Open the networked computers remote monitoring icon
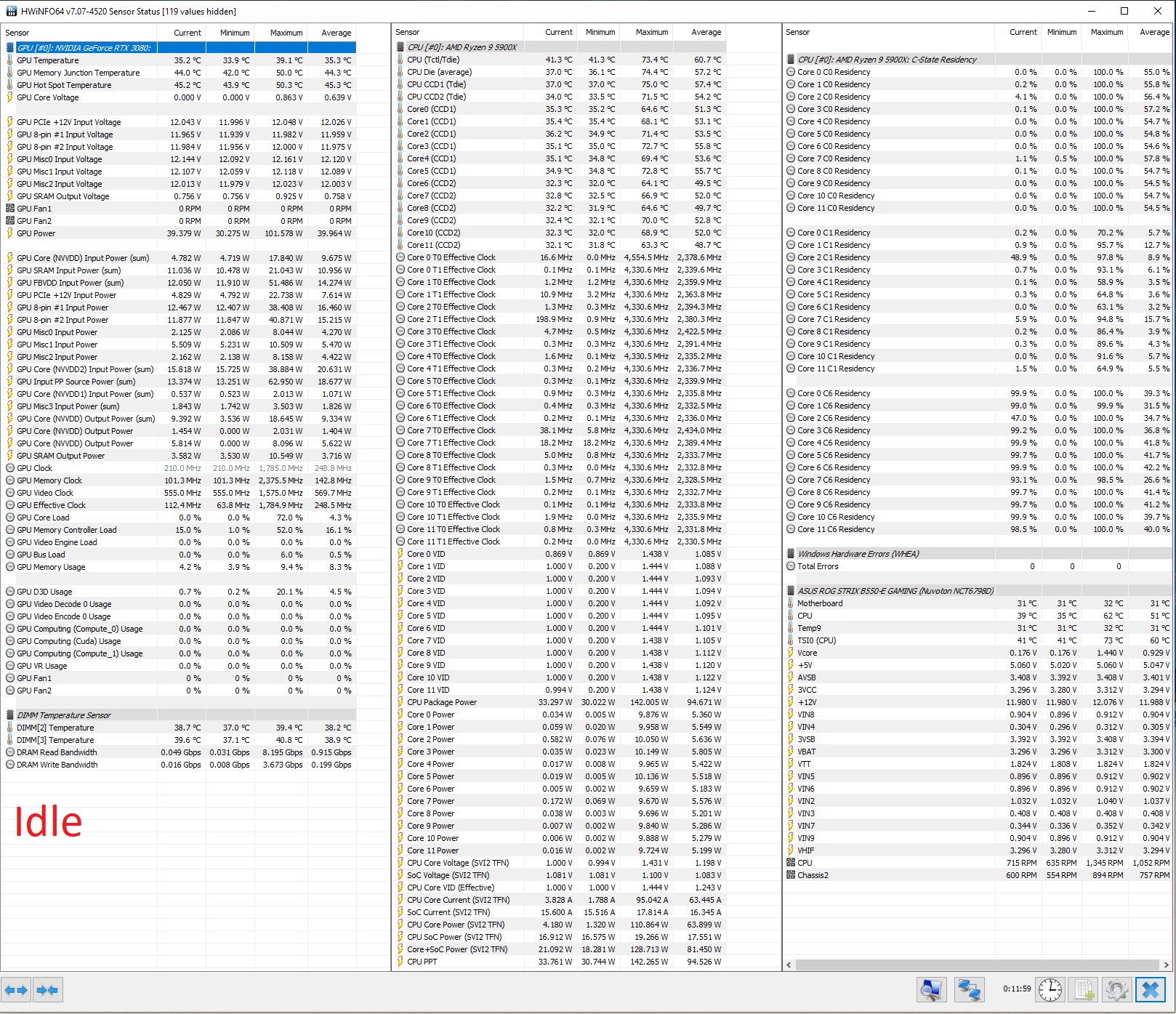This screenshot has height=1014, width=1176. [969, 989]
